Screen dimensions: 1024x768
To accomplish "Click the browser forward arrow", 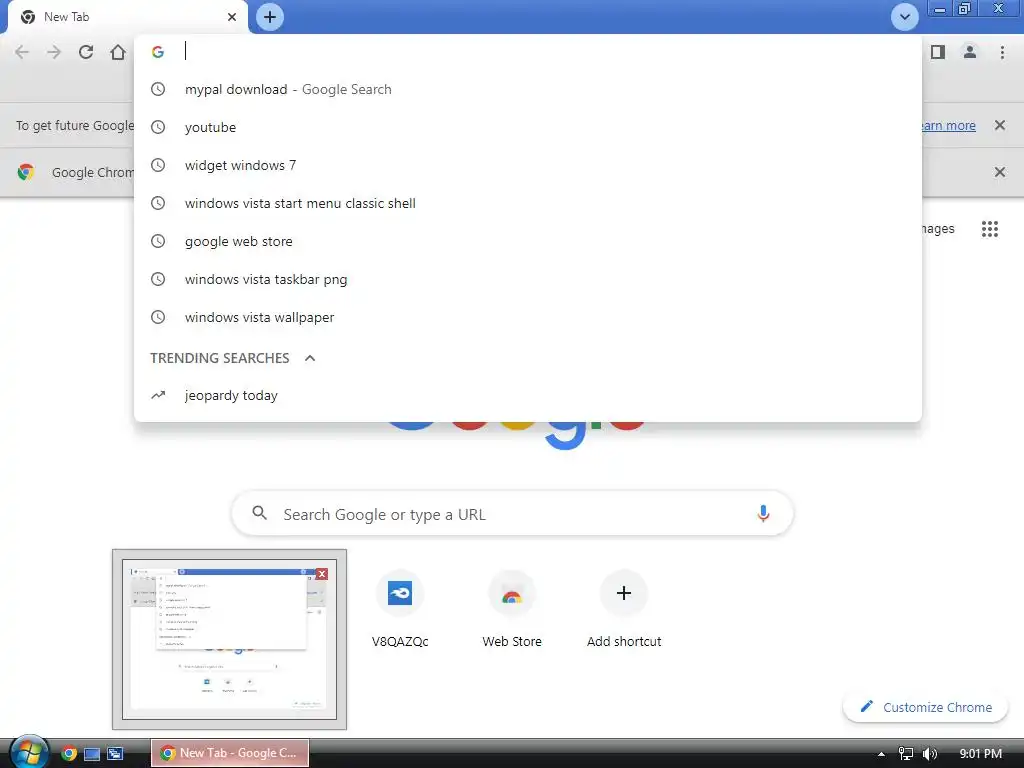I will click(54, 52).
